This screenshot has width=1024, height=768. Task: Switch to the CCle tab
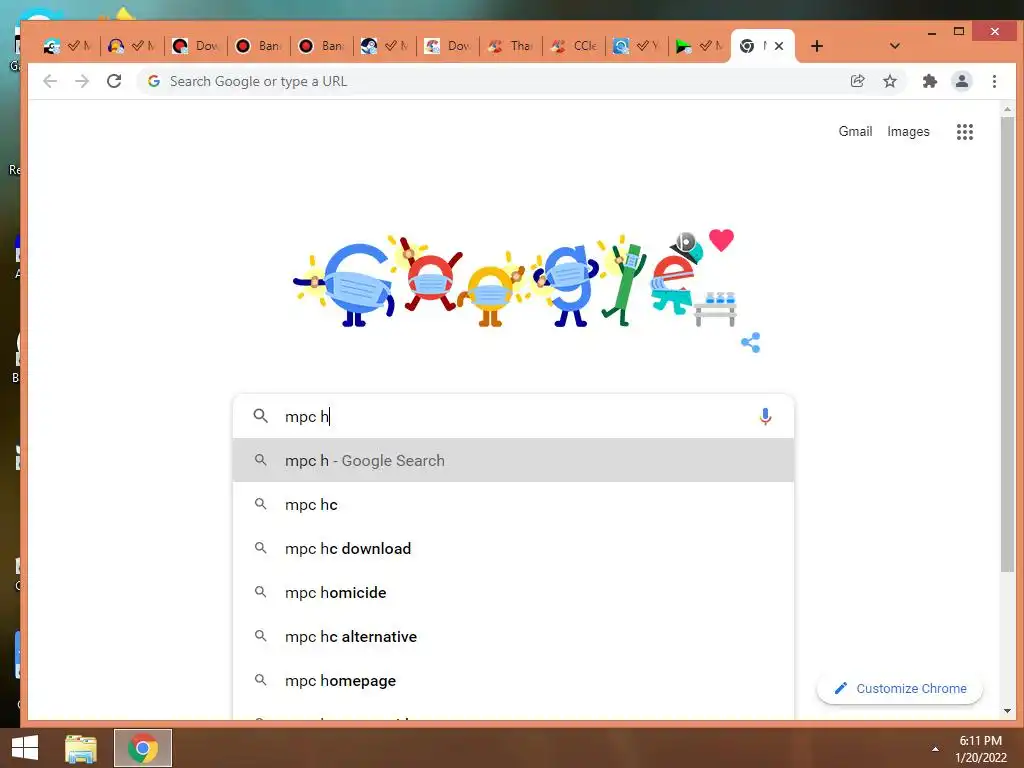pyautogui.click(x=575, y=46)
